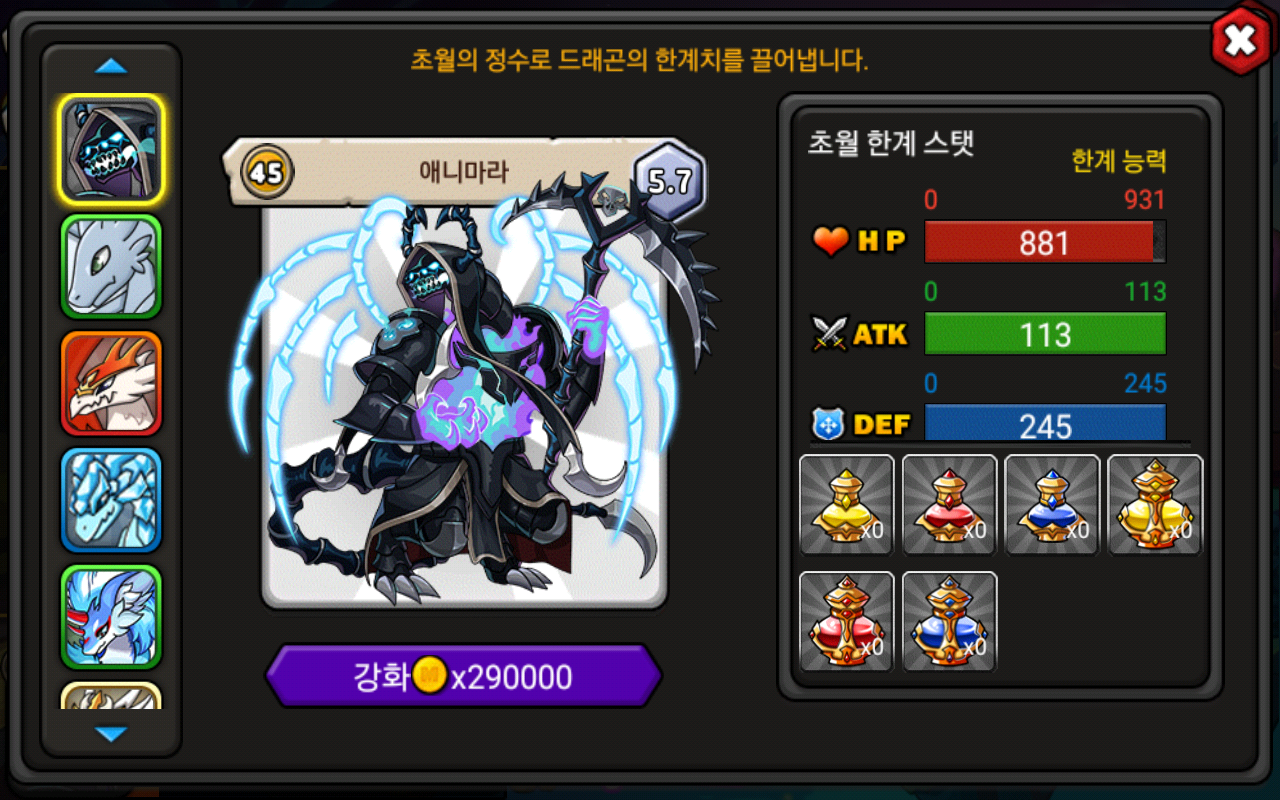
Task: Select the red-orange horned dragon portrait
Action: click(111, 384)
